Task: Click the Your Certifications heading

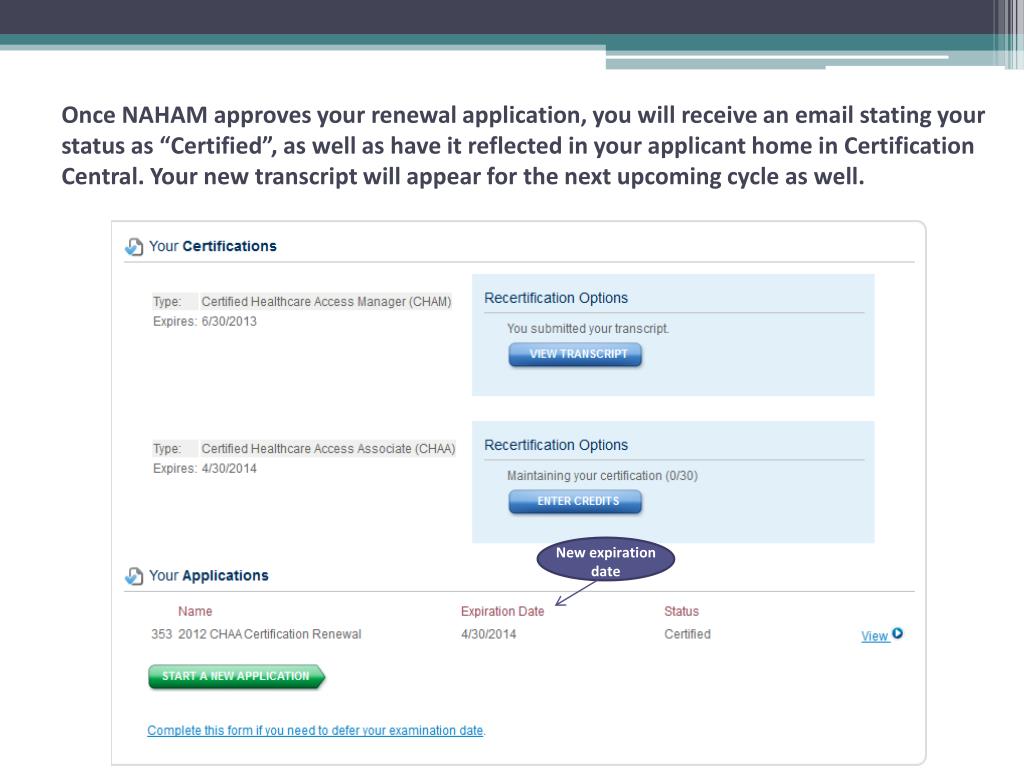Action: click(x=212, y=246)
